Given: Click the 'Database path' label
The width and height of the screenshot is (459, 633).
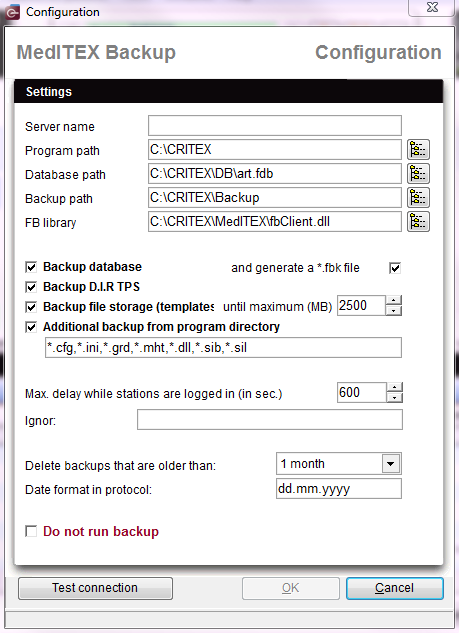Looking at the screenshot, I should [65, 175].
